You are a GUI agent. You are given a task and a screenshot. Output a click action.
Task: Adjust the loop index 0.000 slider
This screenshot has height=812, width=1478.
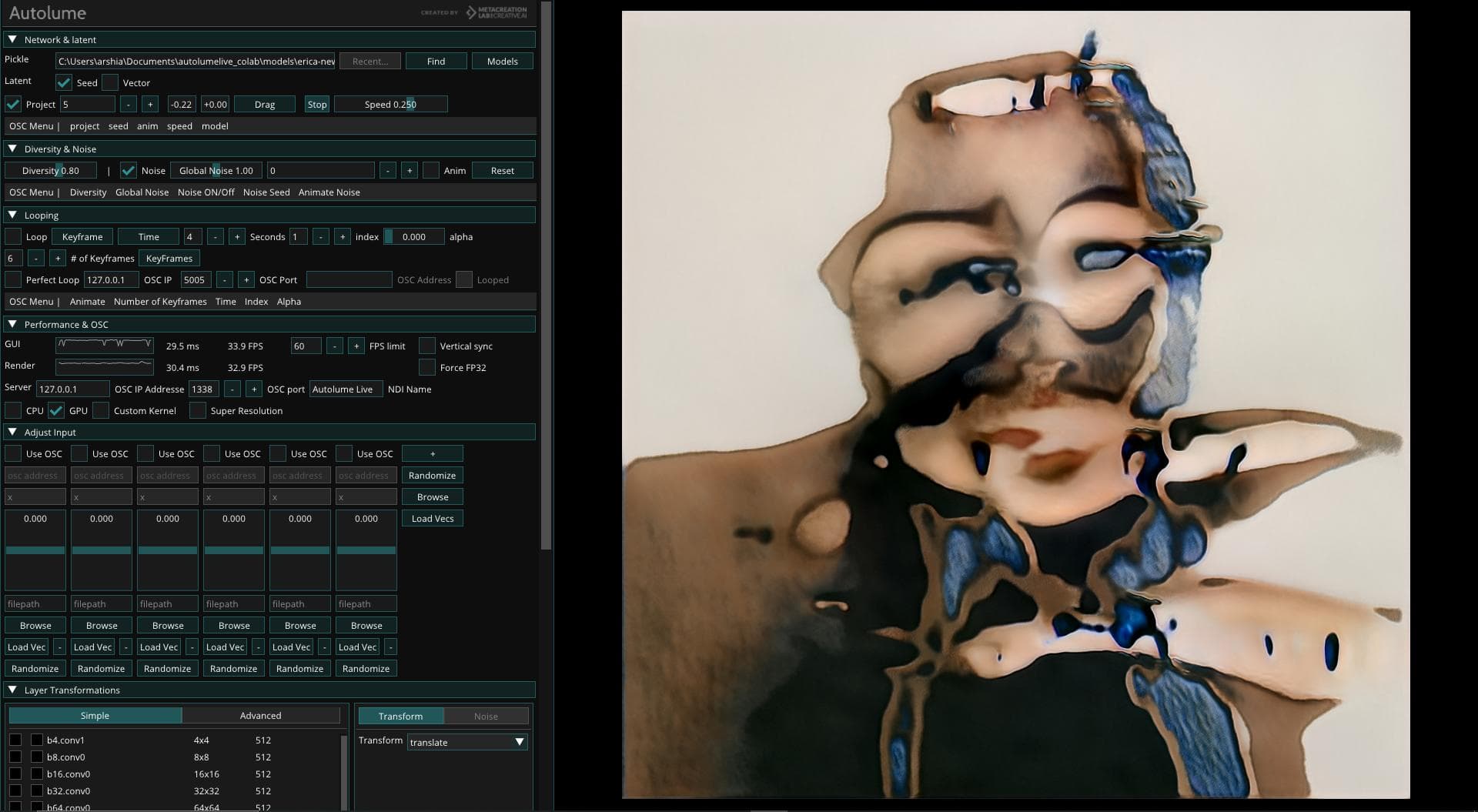[414, 236]
